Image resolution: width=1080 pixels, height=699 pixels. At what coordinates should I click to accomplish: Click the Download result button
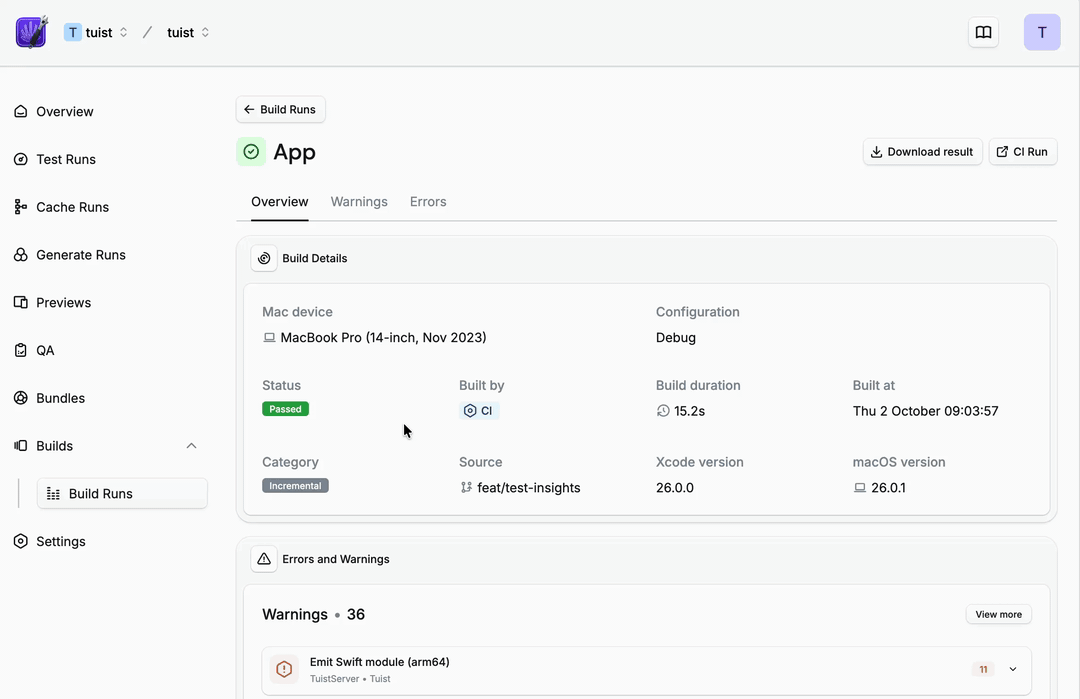click(922, 152)
